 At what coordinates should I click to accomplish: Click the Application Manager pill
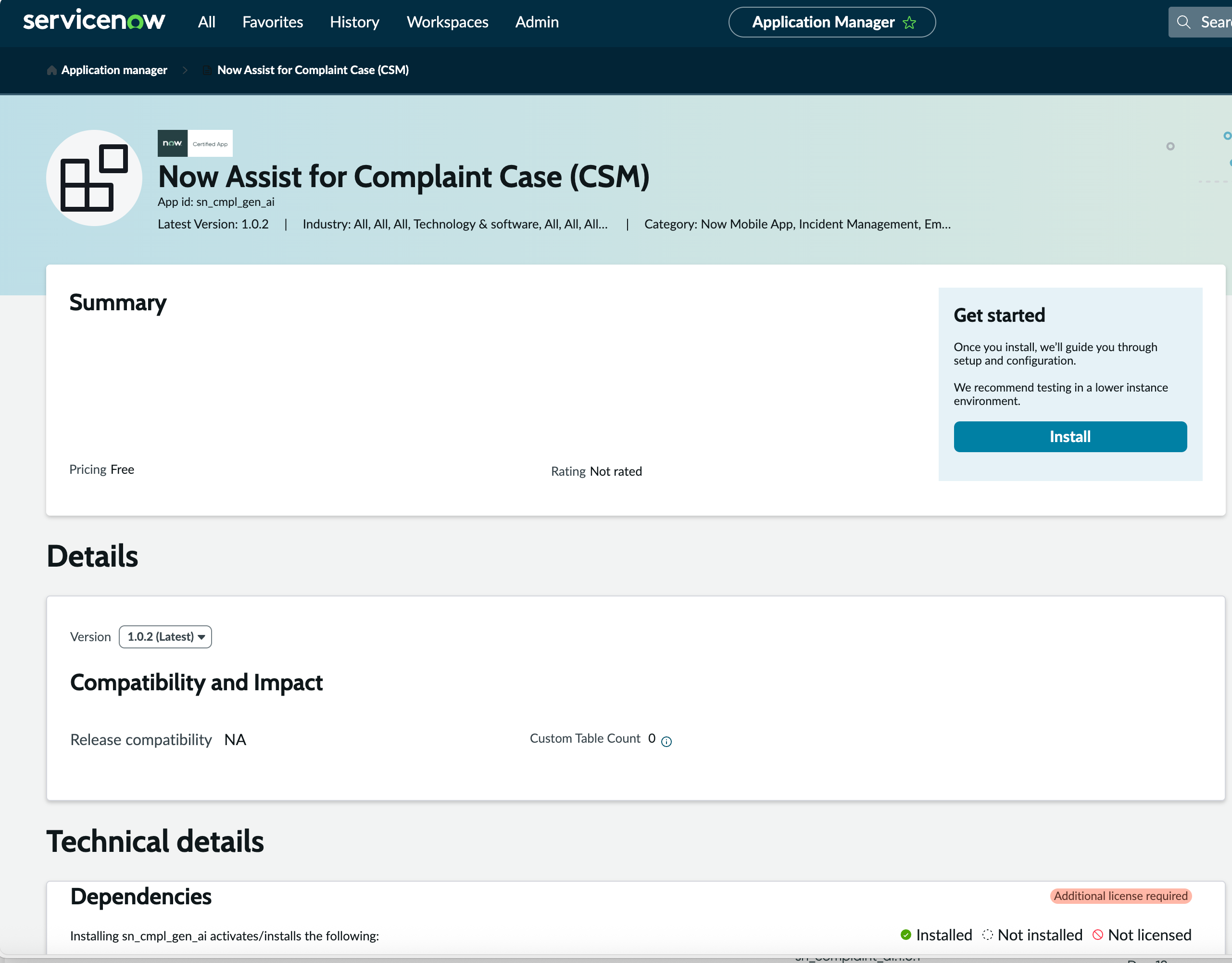click(x=831, y=22)
